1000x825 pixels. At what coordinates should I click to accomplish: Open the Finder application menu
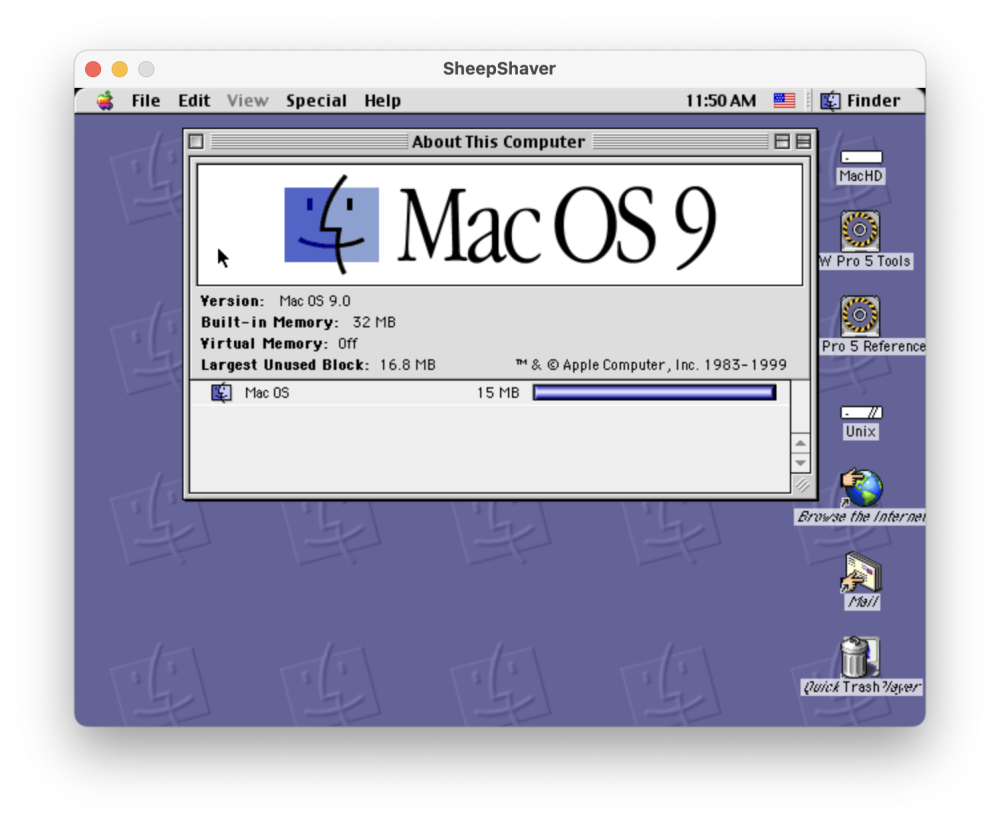click(x=860, y=101)
